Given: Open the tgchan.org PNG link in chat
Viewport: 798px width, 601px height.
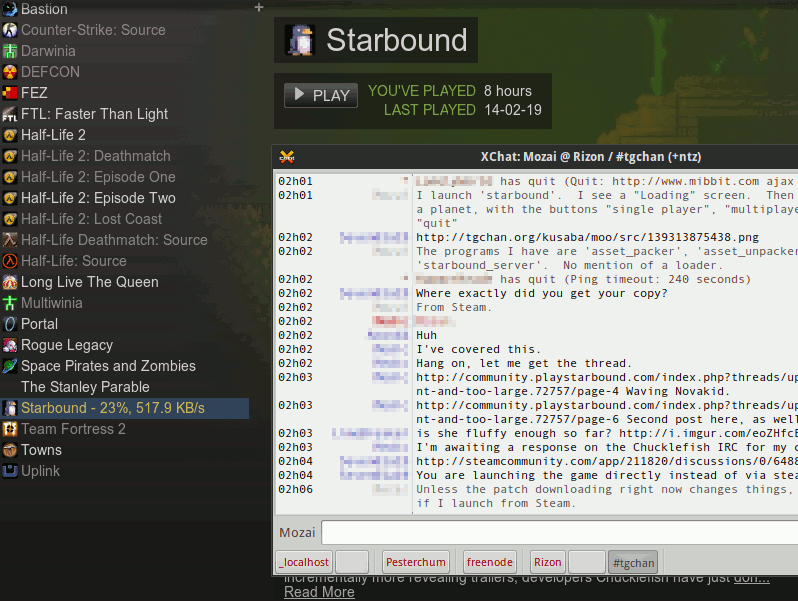Looking at the screenshot, I should (x=587, y=237).
